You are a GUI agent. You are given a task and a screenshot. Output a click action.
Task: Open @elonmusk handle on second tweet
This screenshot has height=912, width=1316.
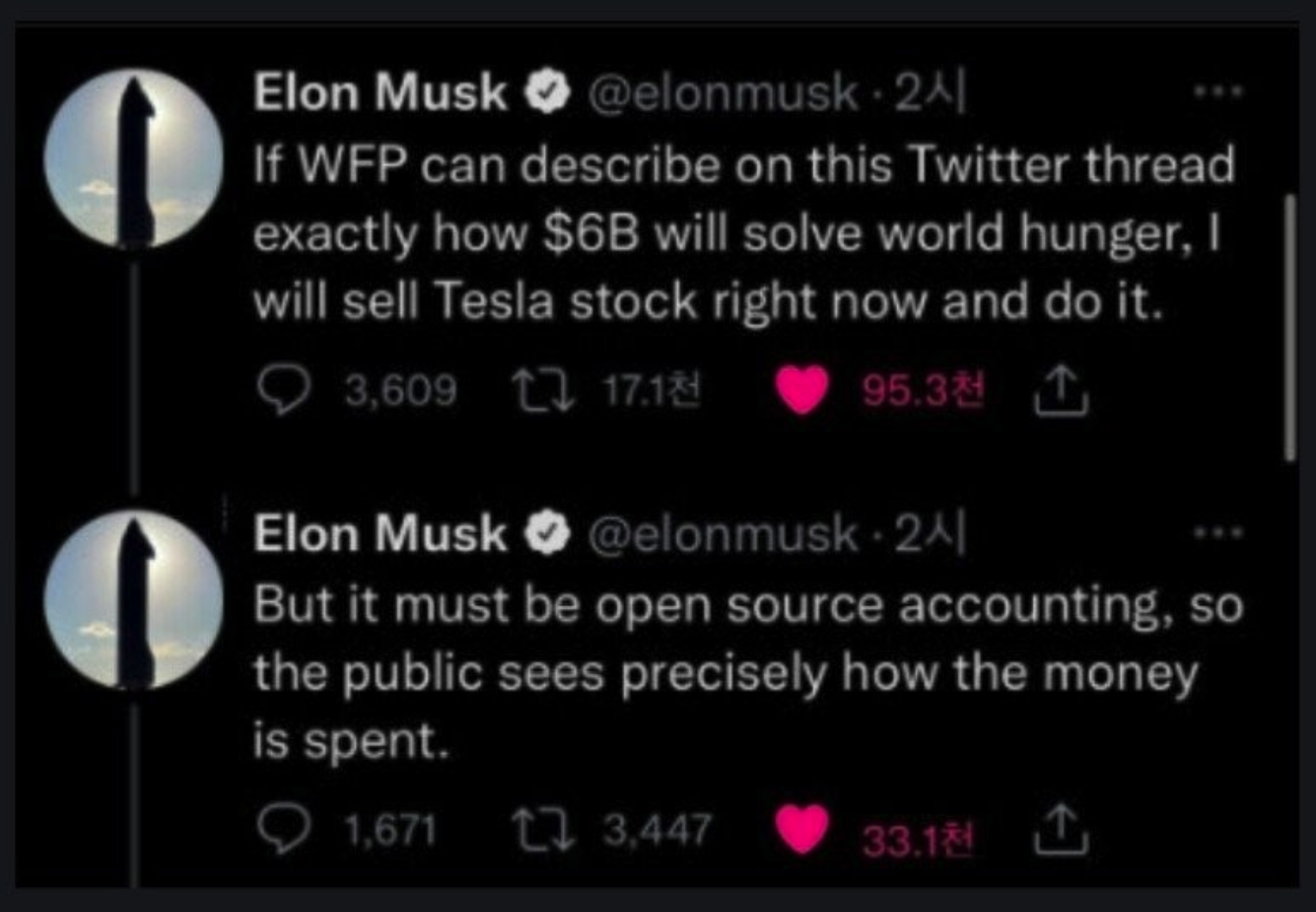723,534
